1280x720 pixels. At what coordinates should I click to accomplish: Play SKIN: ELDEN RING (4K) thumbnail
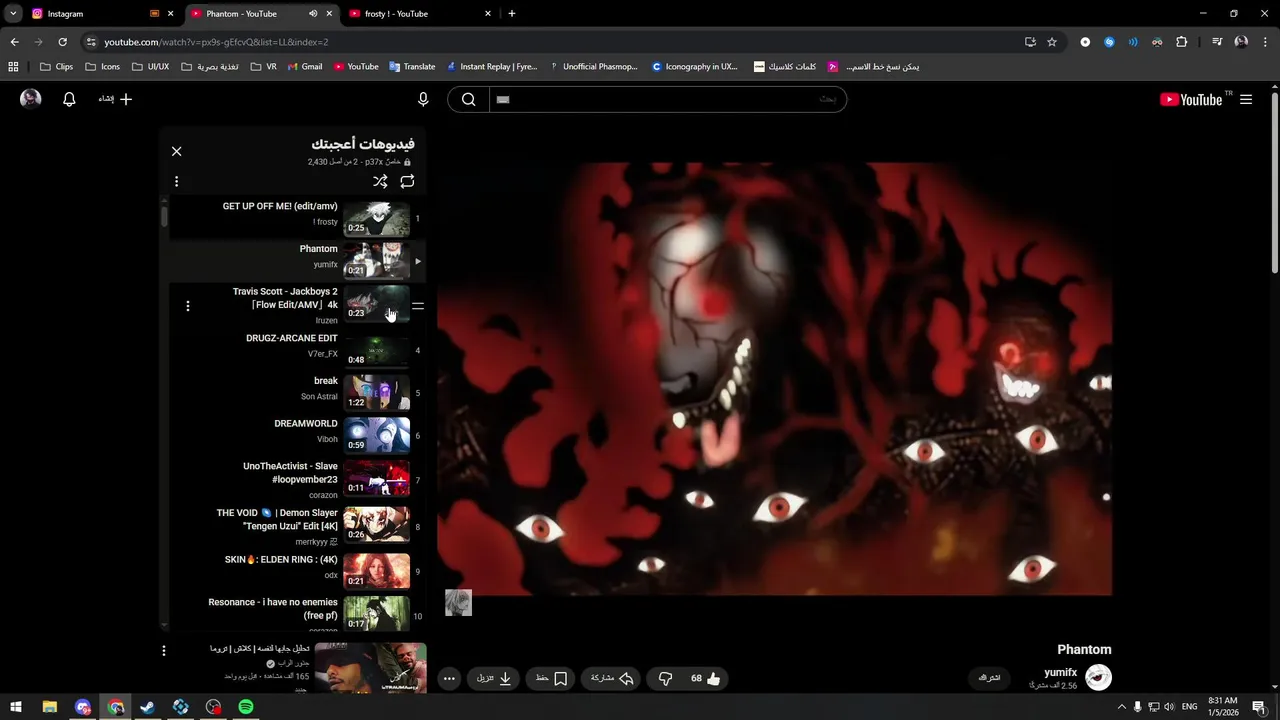[377, 571]
